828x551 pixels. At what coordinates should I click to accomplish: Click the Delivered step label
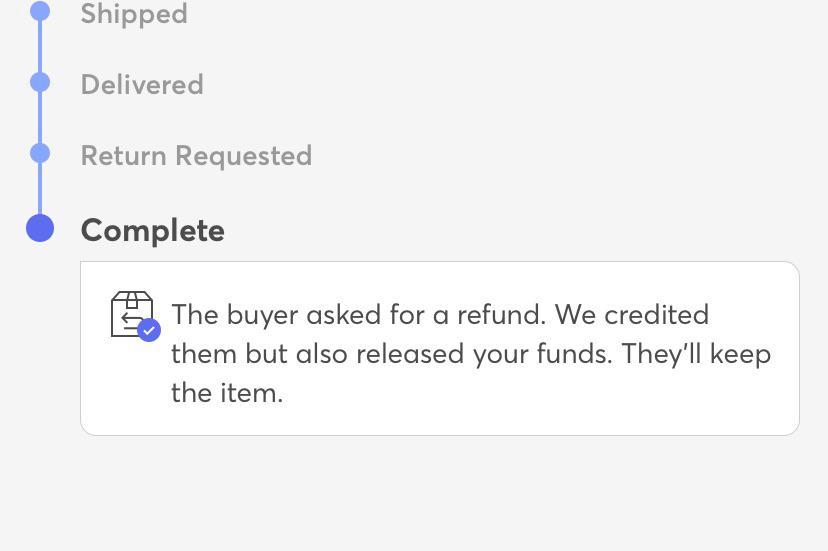point(142,85)
